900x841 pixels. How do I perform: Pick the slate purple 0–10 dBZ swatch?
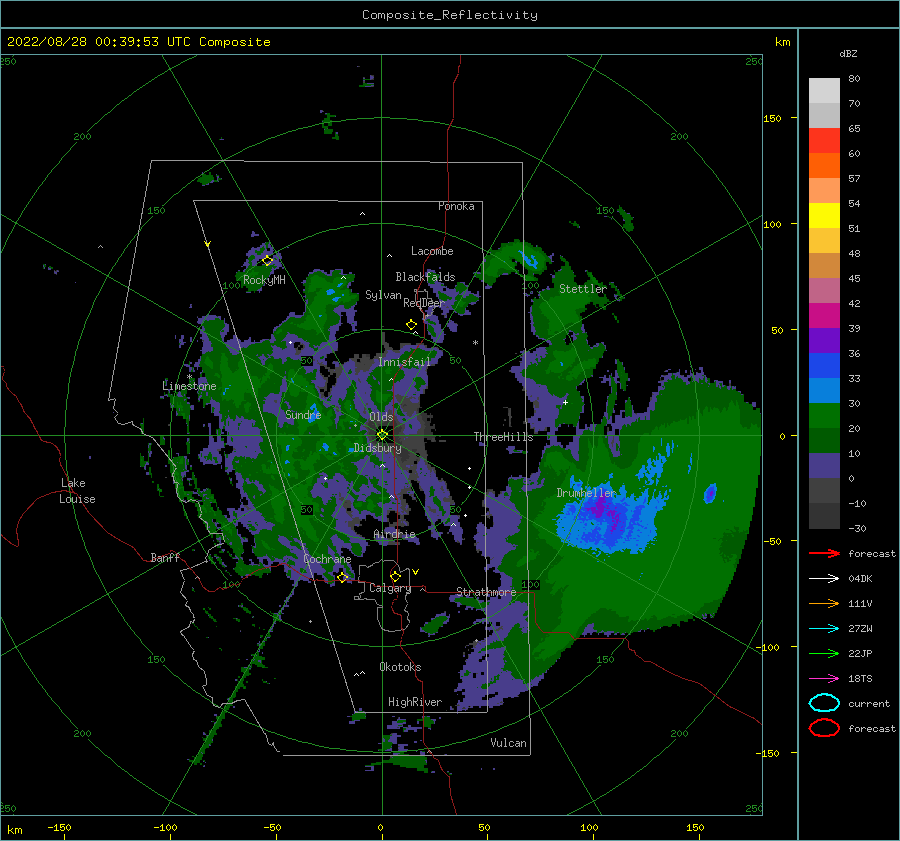pos(824,466)
